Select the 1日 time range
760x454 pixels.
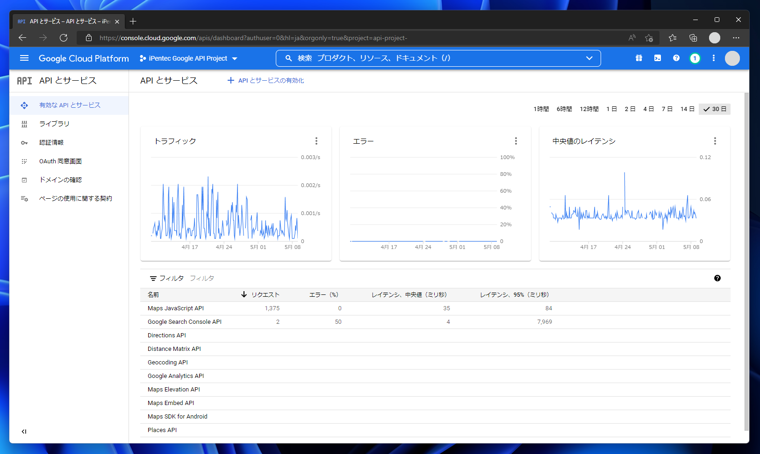612,109
